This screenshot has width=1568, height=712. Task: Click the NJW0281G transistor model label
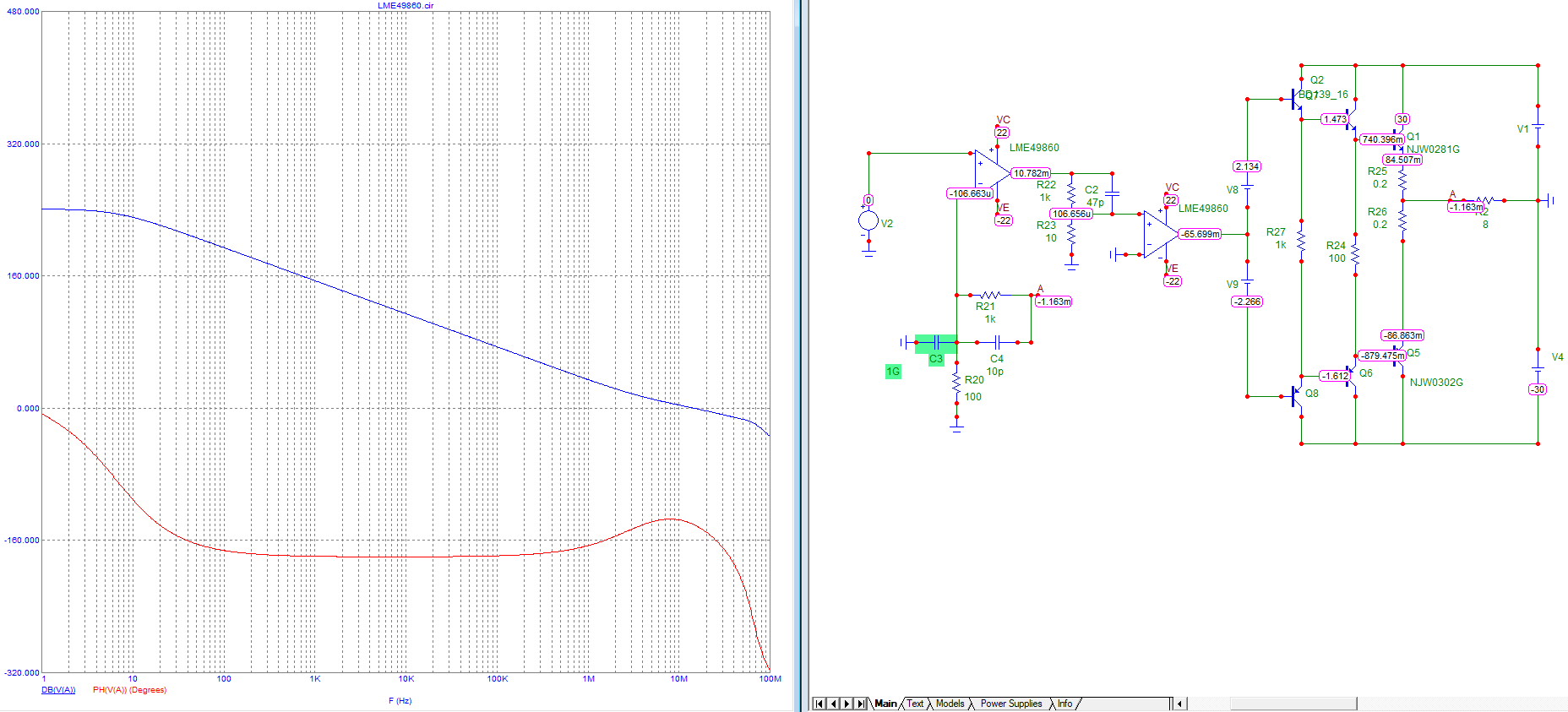point(1433,149)
